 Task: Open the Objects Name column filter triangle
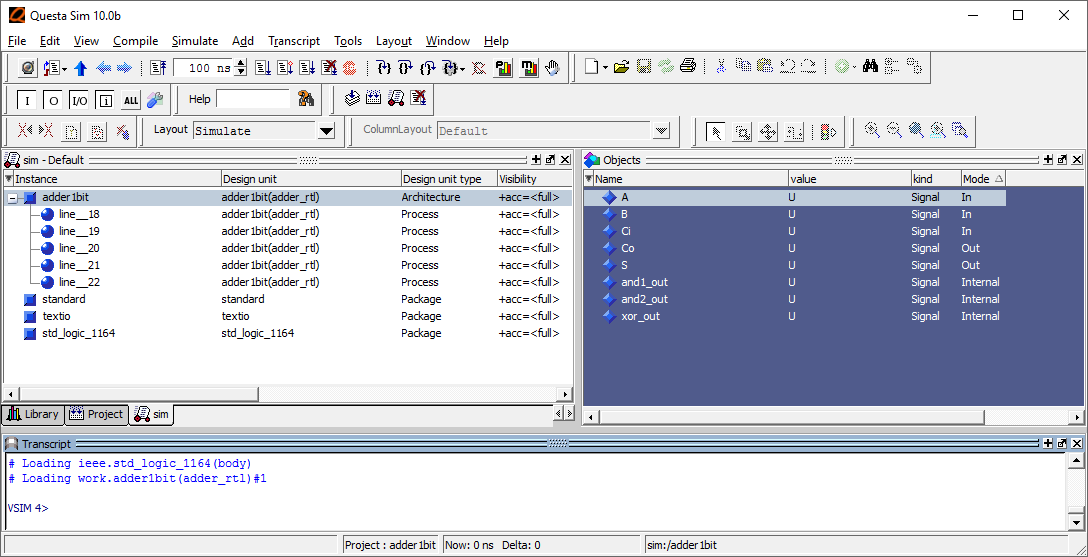[589, 179]
